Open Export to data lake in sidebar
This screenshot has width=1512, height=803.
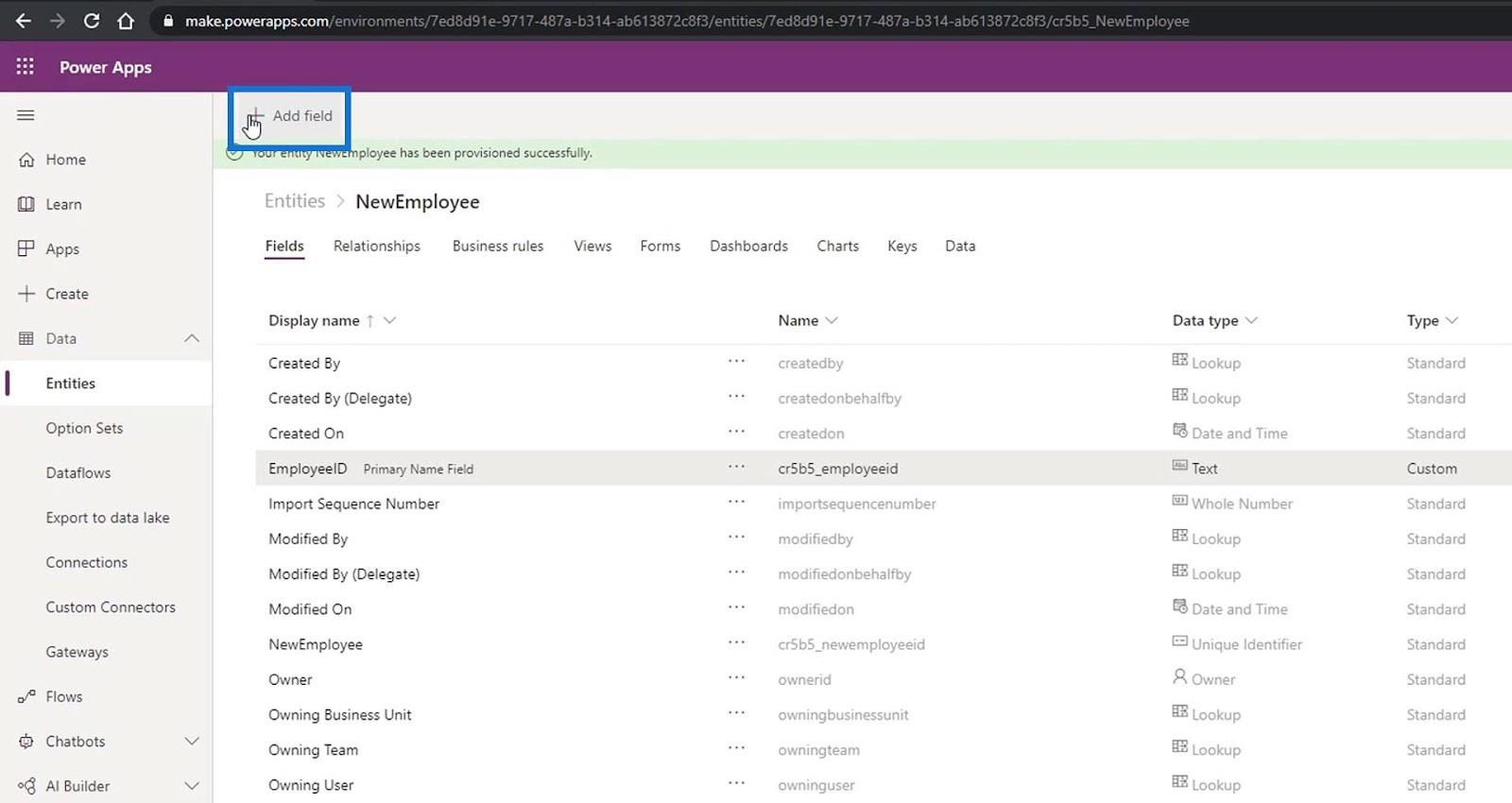(108, 518)
